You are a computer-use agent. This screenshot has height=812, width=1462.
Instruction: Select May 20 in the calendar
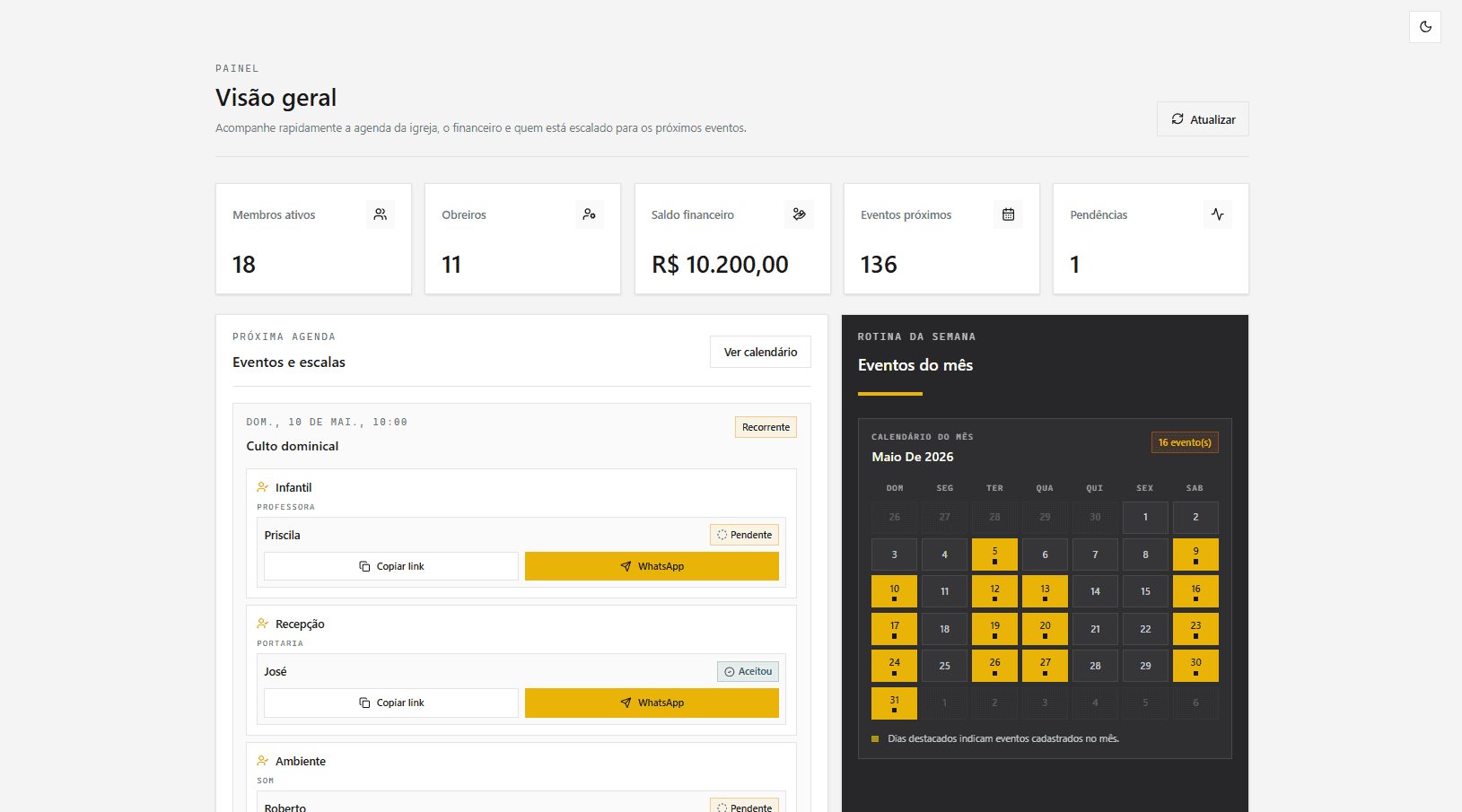point(1045,629)
